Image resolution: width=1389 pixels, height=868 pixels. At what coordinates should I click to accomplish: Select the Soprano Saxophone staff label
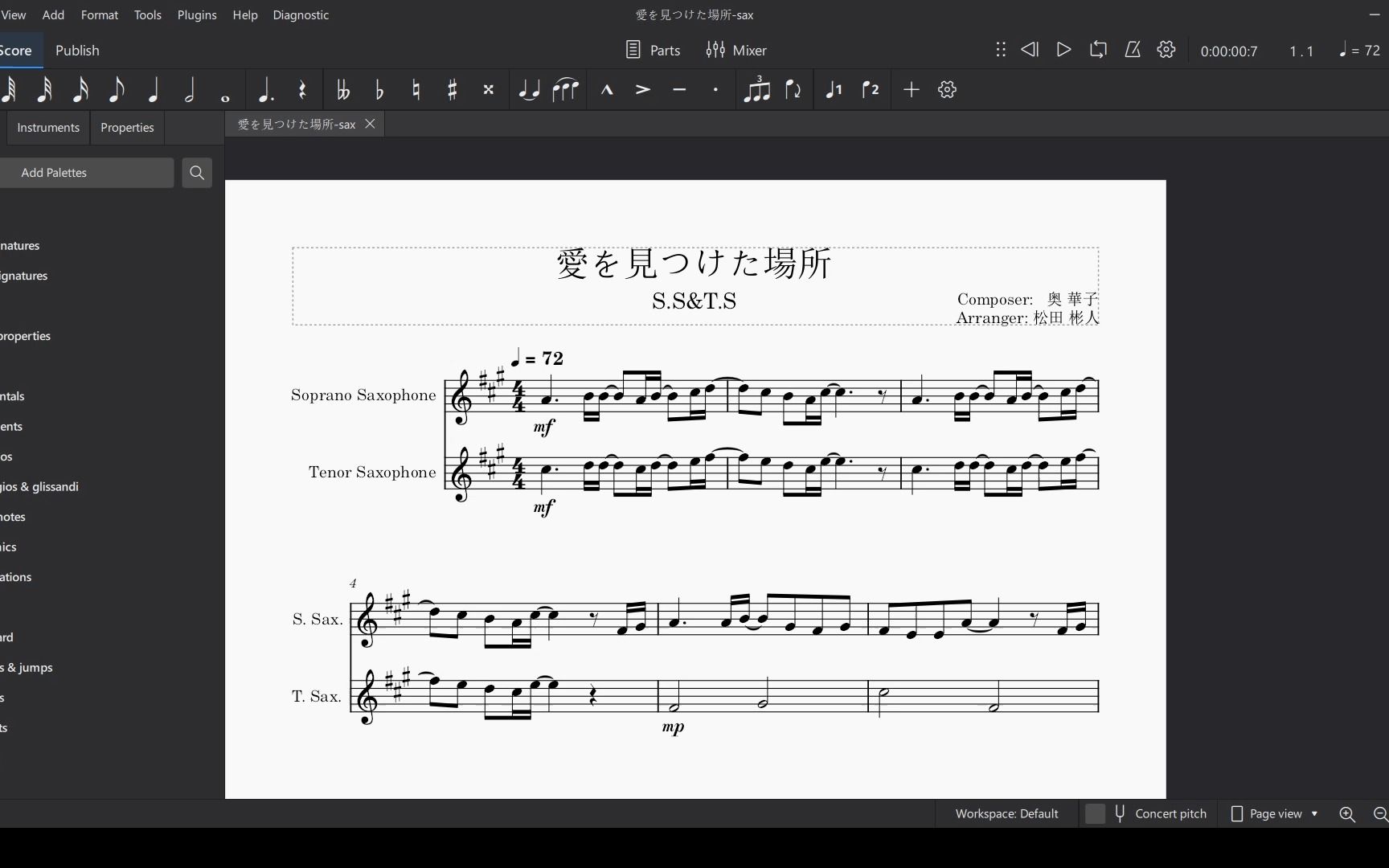(x=363, y=395)
